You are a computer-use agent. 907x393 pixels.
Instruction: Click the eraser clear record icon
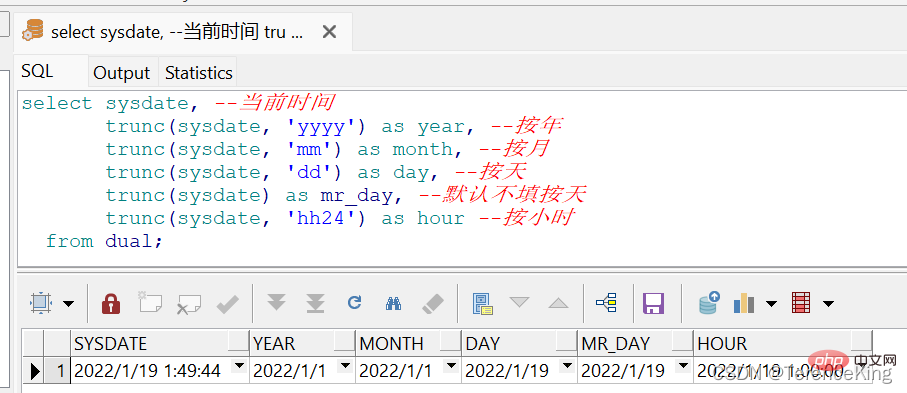433,303
